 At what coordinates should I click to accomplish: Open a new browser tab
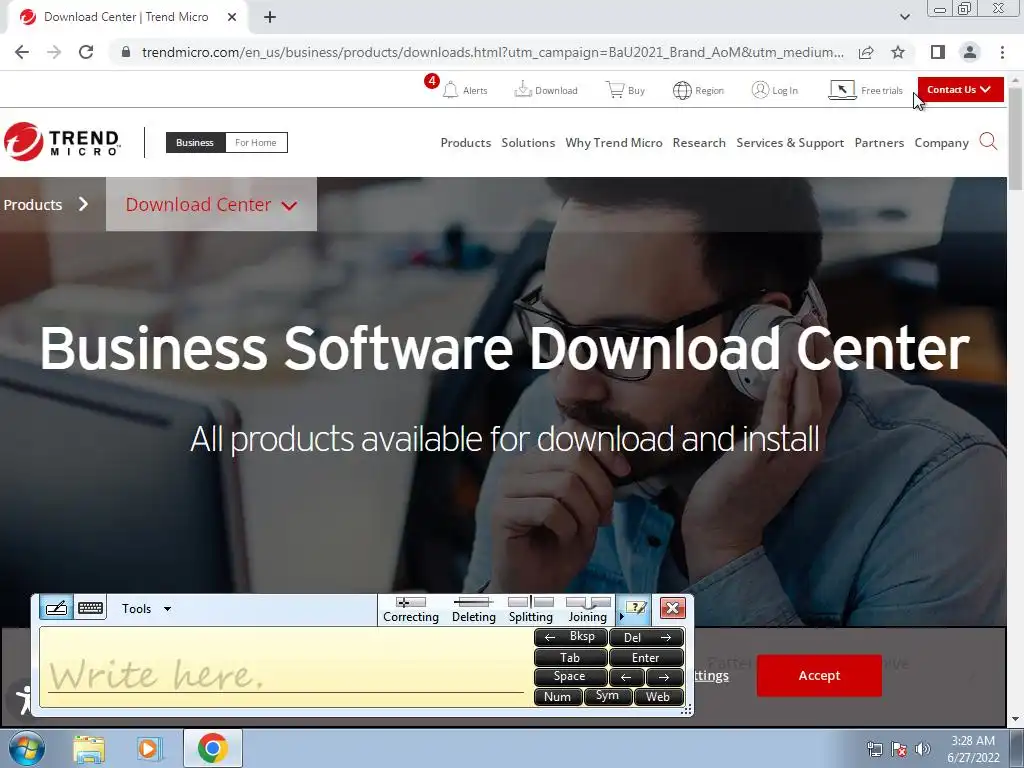coord(270,17)
